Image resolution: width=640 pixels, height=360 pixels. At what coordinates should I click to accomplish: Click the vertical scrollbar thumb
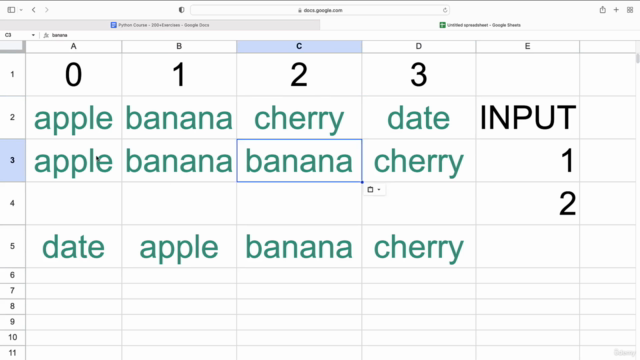click(637, 58)
